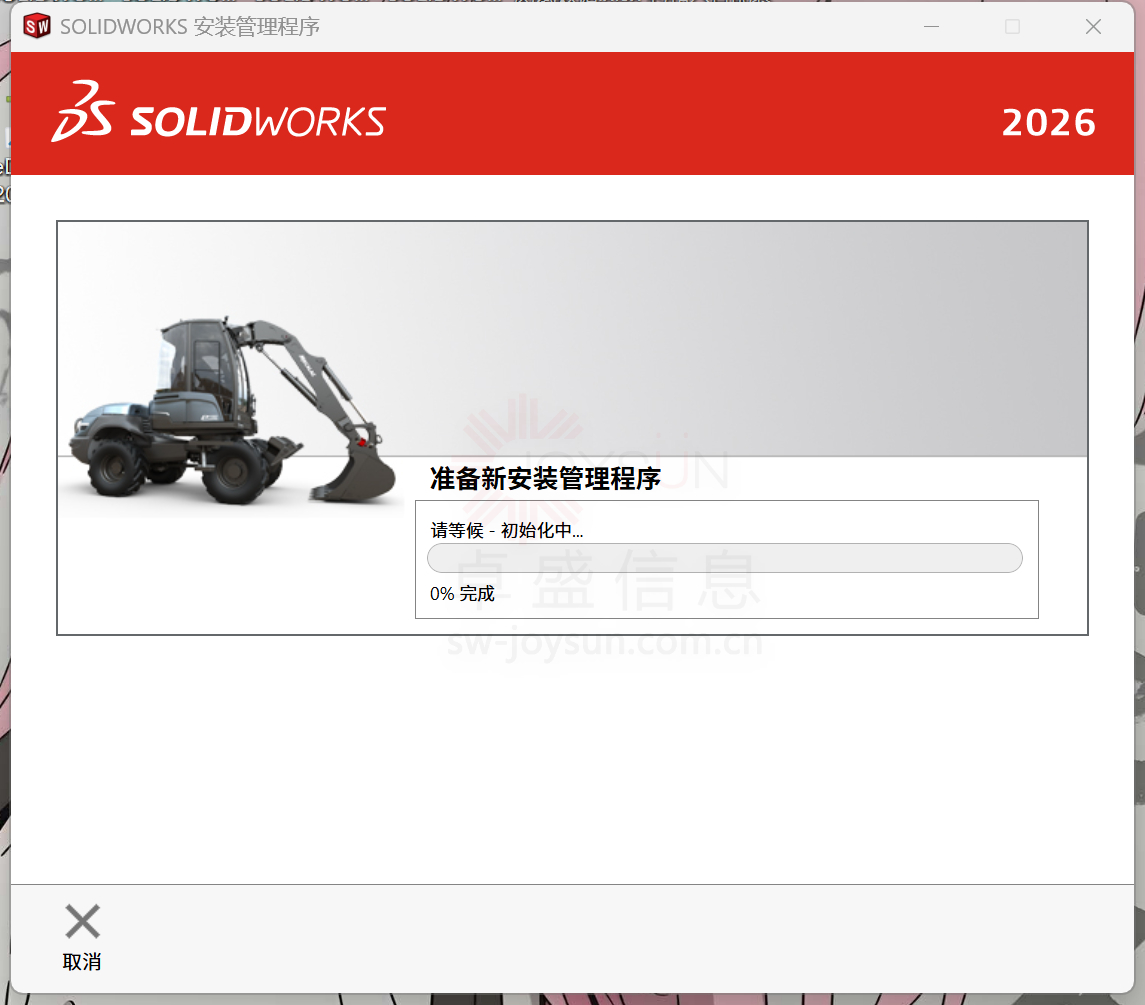Click the sw-joysun.com.cn watermark text
This screenshot has width=1145, height=1005.
click(605, 643)
